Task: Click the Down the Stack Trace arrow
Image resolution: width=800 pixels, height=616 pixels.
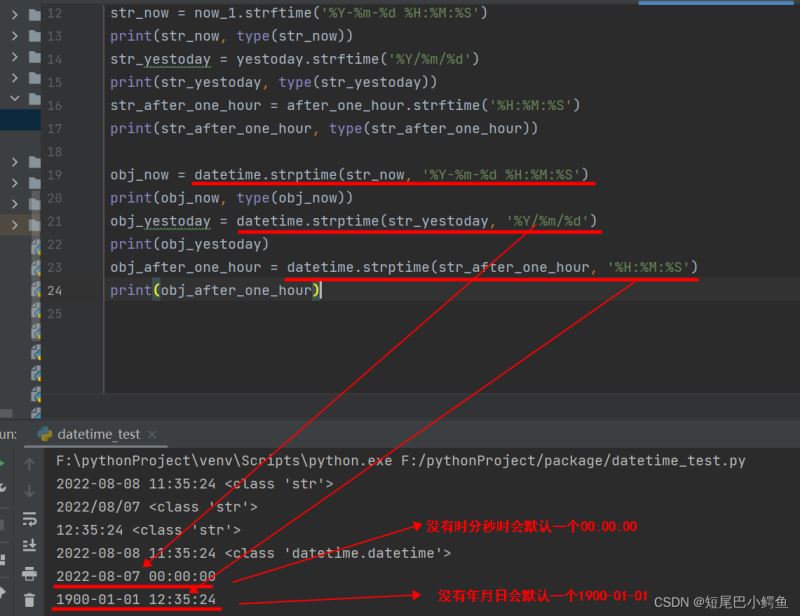Action: pyautogui.click(x=29, y=491)
